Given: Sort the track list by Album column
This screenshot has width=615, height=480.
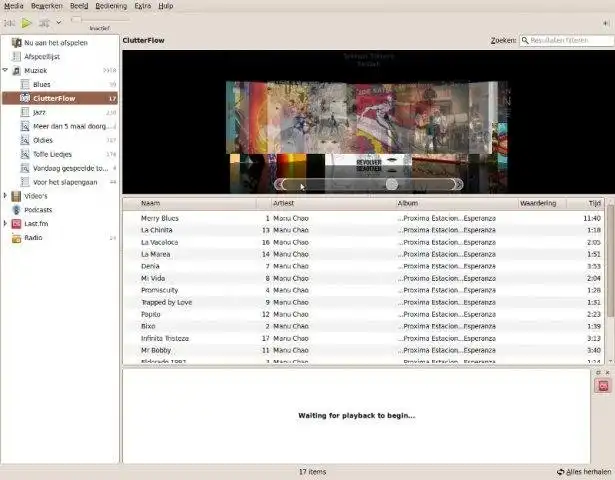Looking at the screenshot, I should (x=457, y=203).
